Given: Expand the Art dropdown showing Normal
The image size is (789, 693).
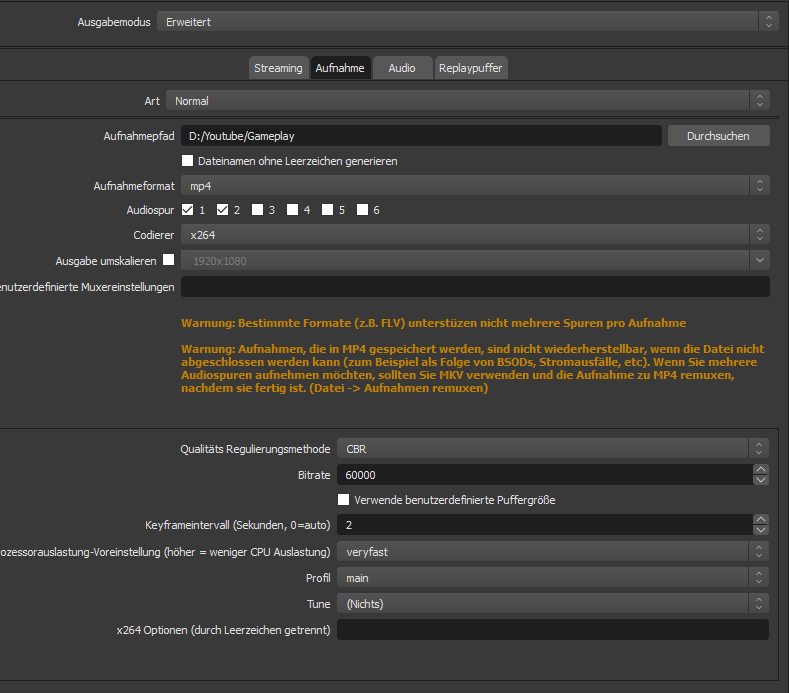Looking at the screenshot, I should click(467, 101).
